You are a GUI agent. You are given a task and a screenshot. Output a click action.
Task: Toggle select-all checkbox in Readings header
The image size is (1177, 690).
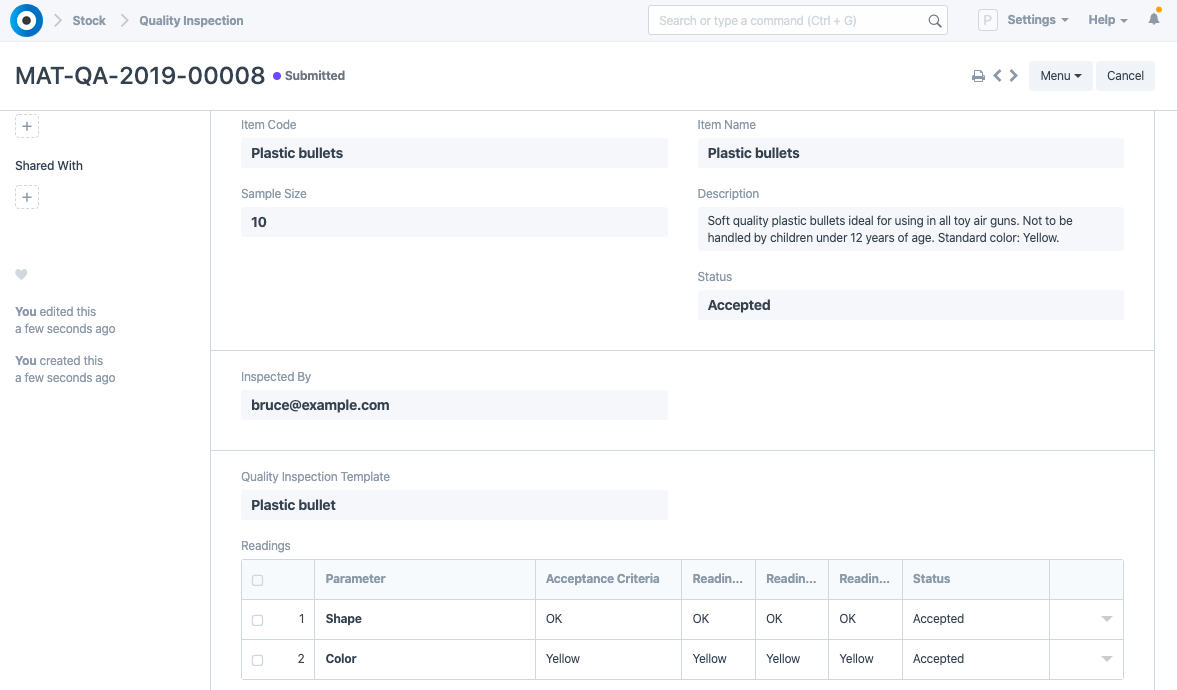[x=257, y=580]
